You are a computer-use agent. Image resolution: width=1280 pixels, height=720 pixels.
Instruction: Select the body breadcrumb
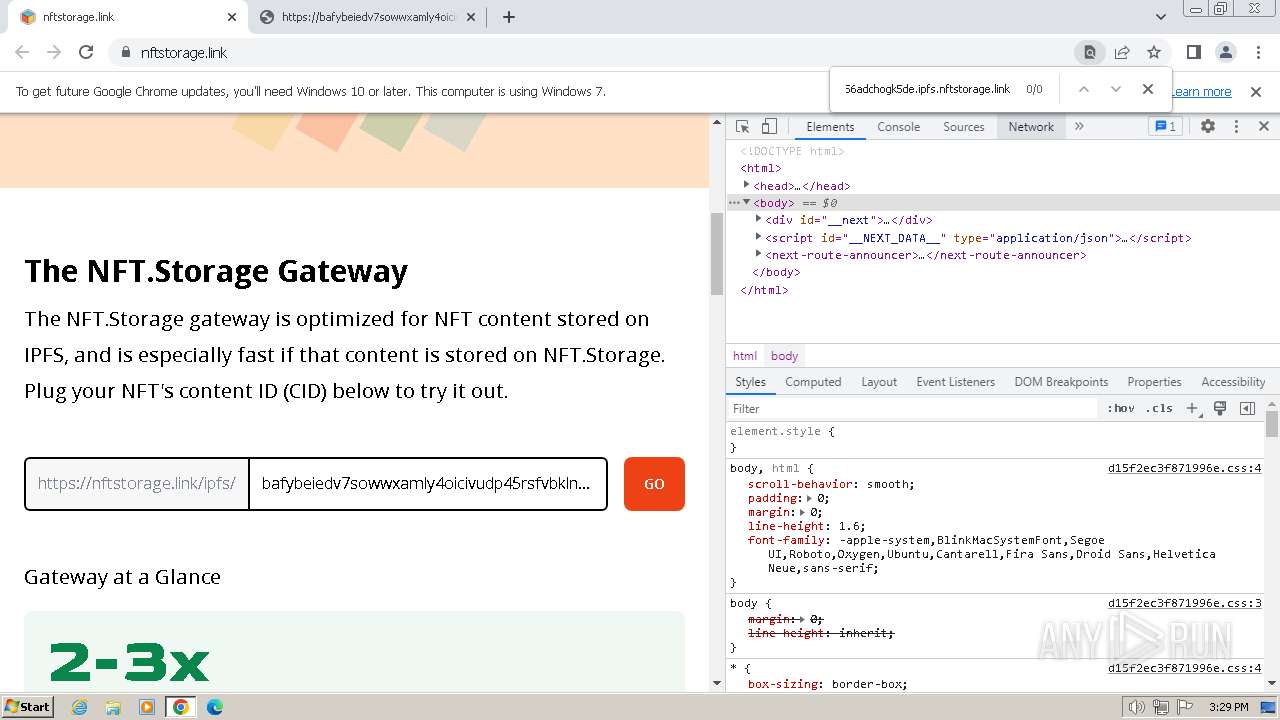click(x=785, y=356)
